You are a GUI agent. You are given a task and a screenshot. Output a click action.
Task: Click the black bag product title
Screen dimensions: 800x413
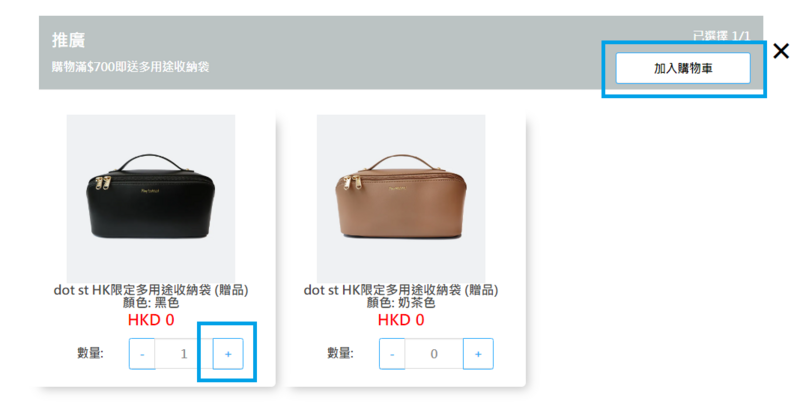coord(151,290)
